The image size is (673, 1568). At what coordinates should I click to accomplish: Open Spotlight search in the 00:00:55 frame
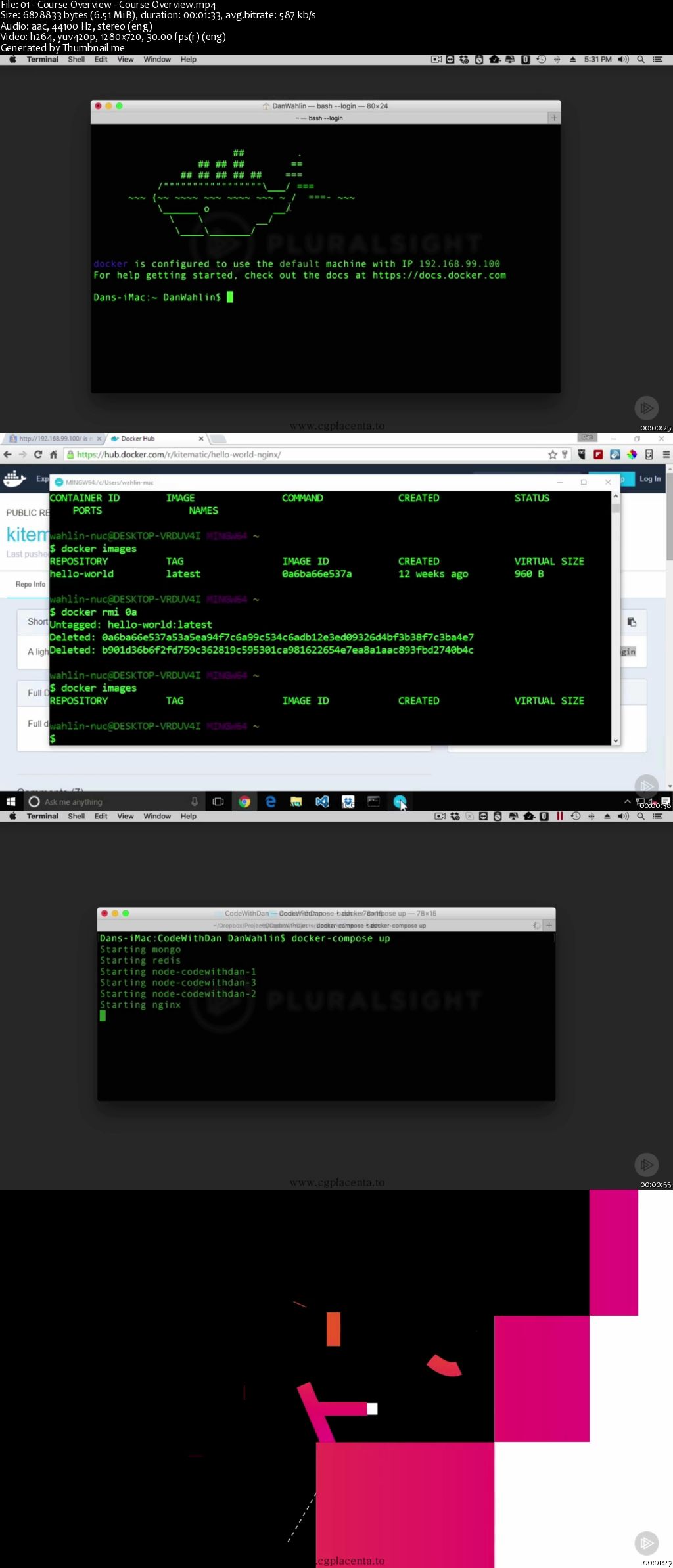point(641,817)
